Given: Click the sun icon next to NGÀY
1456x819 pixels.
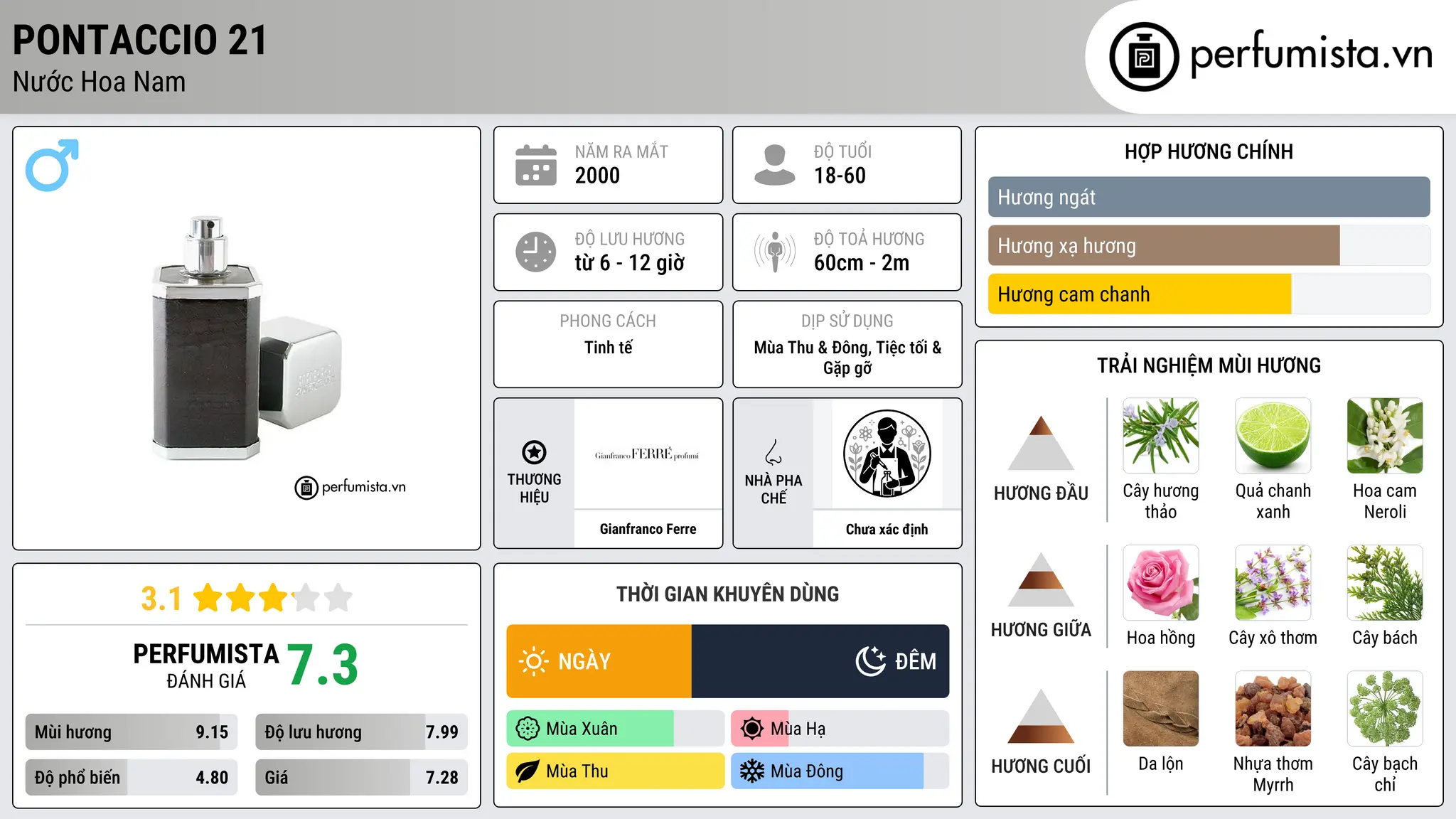Looking at the screenshot, I should coord(534,661).
